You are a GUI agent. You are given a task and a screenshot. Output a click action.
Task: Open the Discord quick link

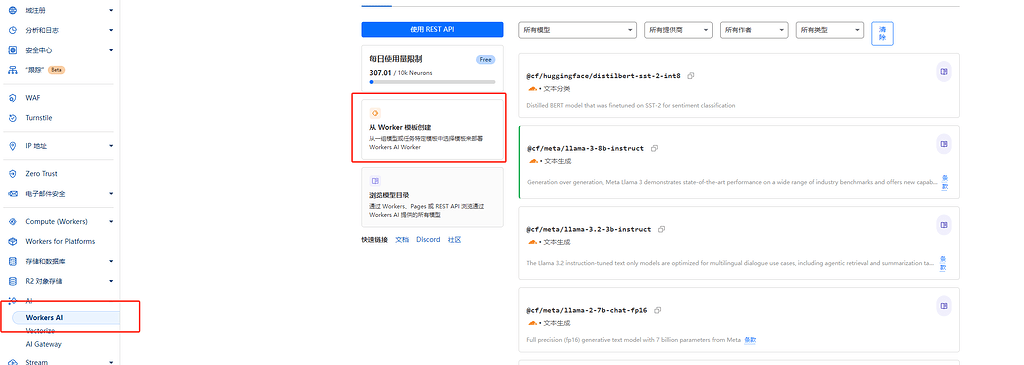coord(428,240)
